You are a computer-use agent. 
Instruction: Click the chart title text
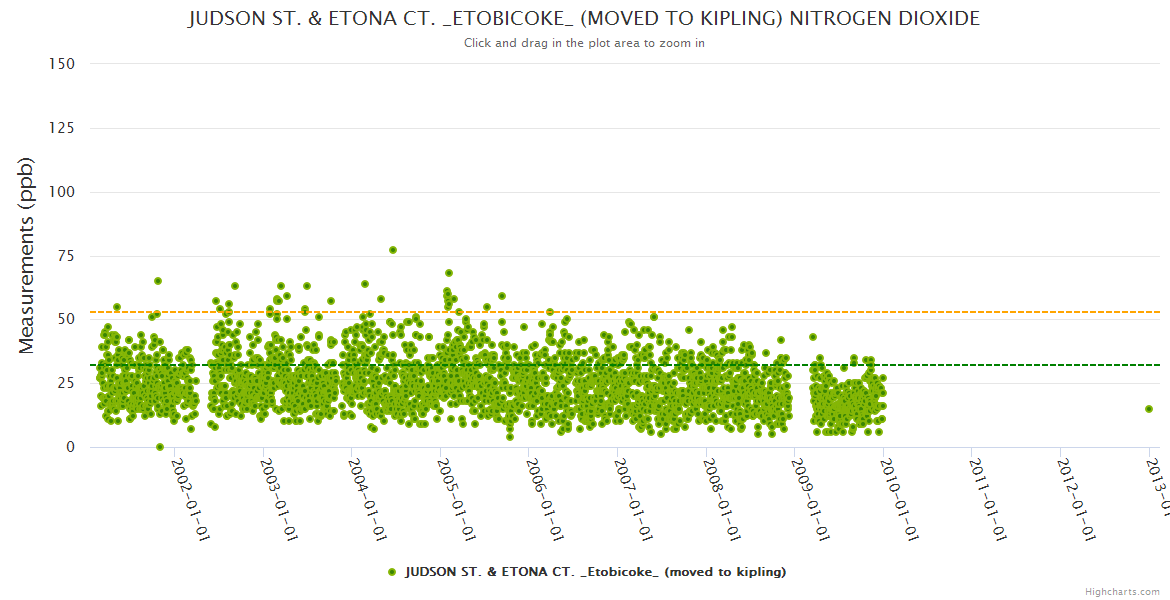tap(584, 19)
